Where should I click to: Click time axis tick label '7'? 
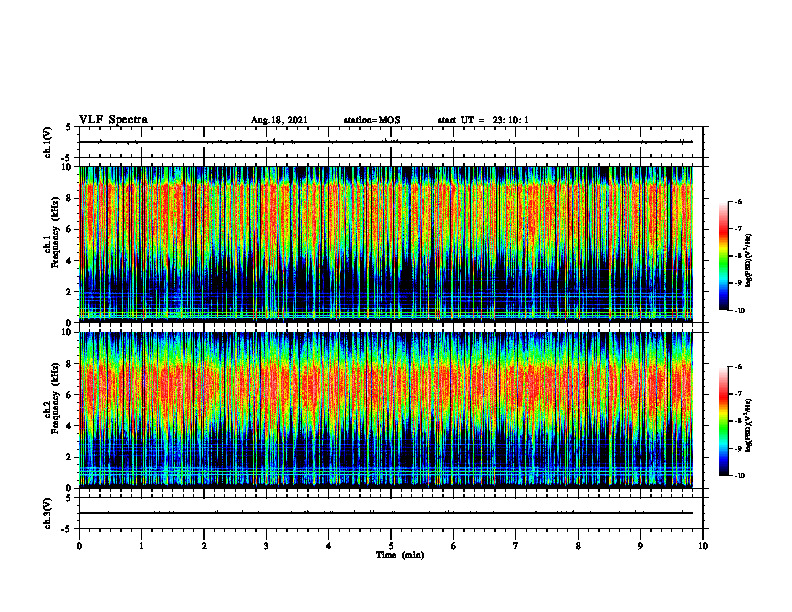(x=516, y=546)
